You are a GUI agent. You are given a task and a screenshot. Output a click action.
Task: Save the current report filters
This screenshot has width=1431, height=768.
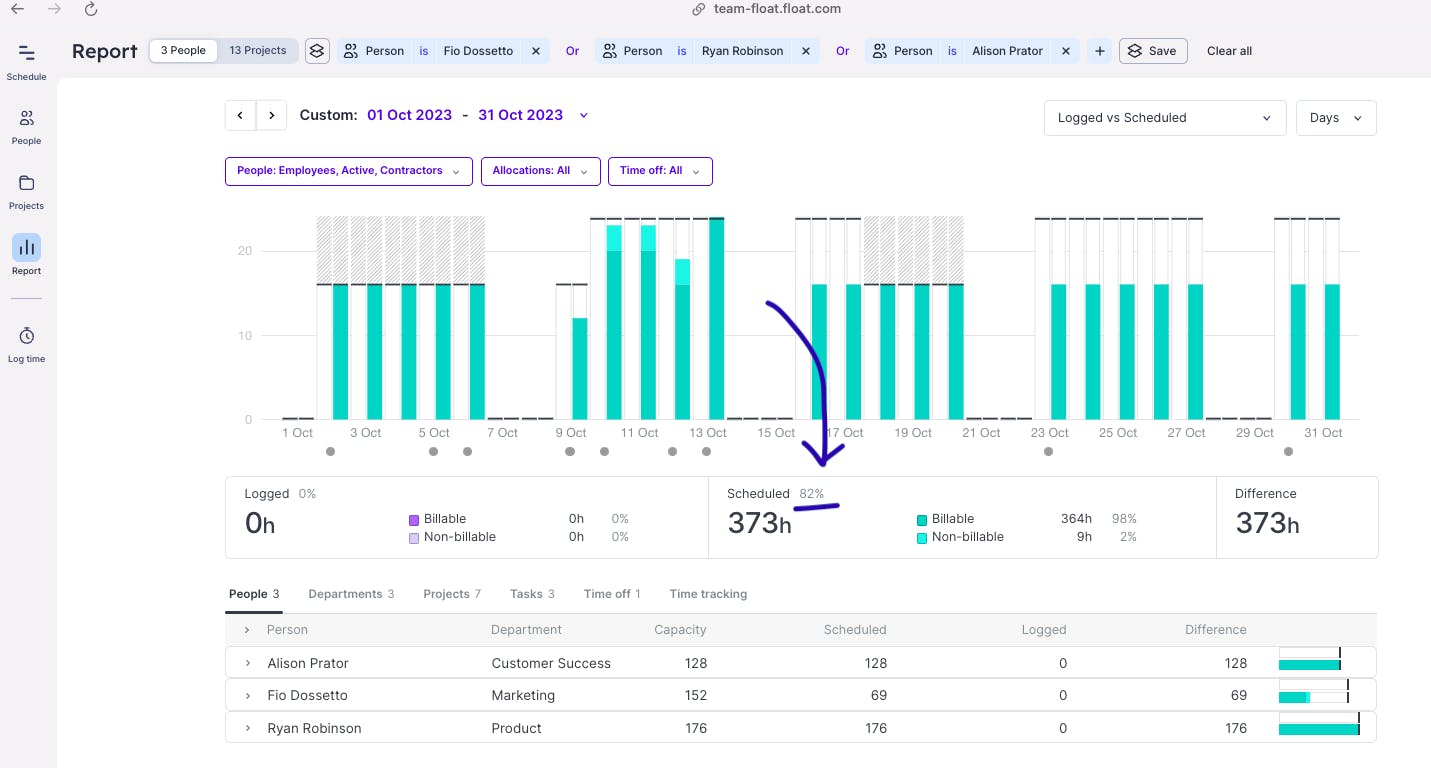[x=1152, y=50]
